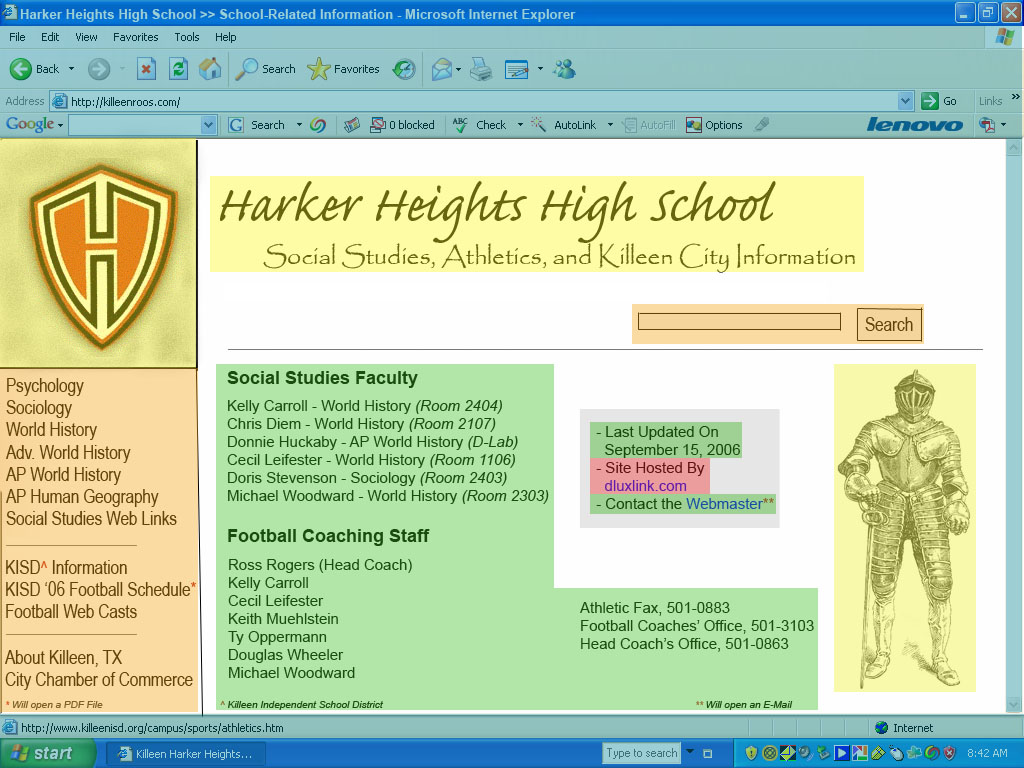
Task: Open the Google search box dropdown
Action: 208,125
